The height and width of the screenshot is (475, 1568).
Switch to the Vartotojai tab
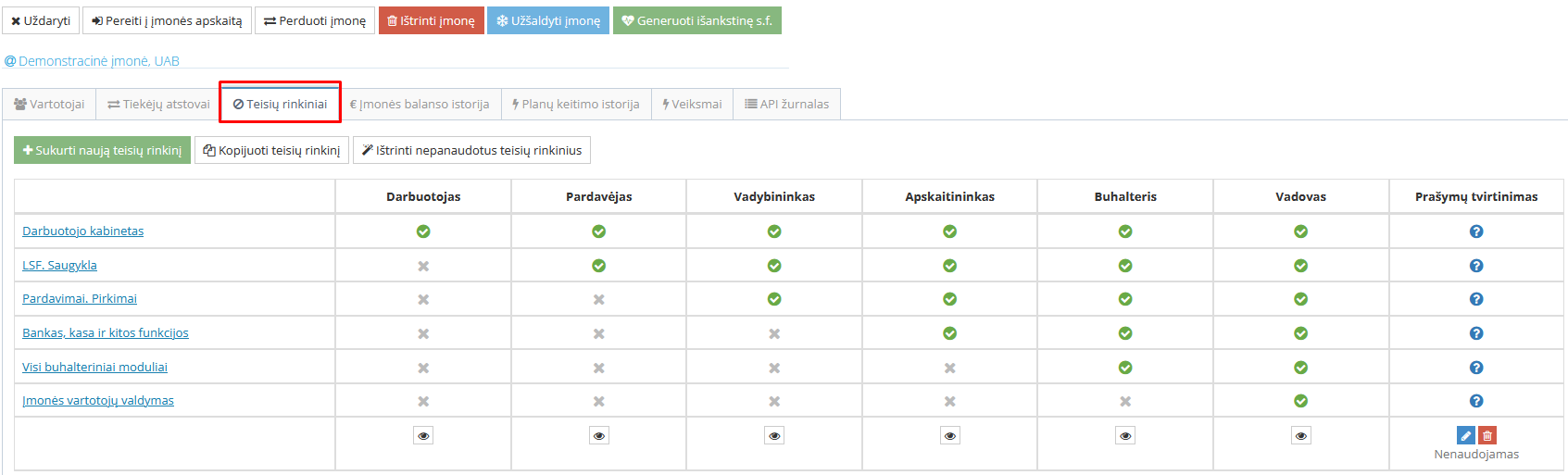pos(49,105)
